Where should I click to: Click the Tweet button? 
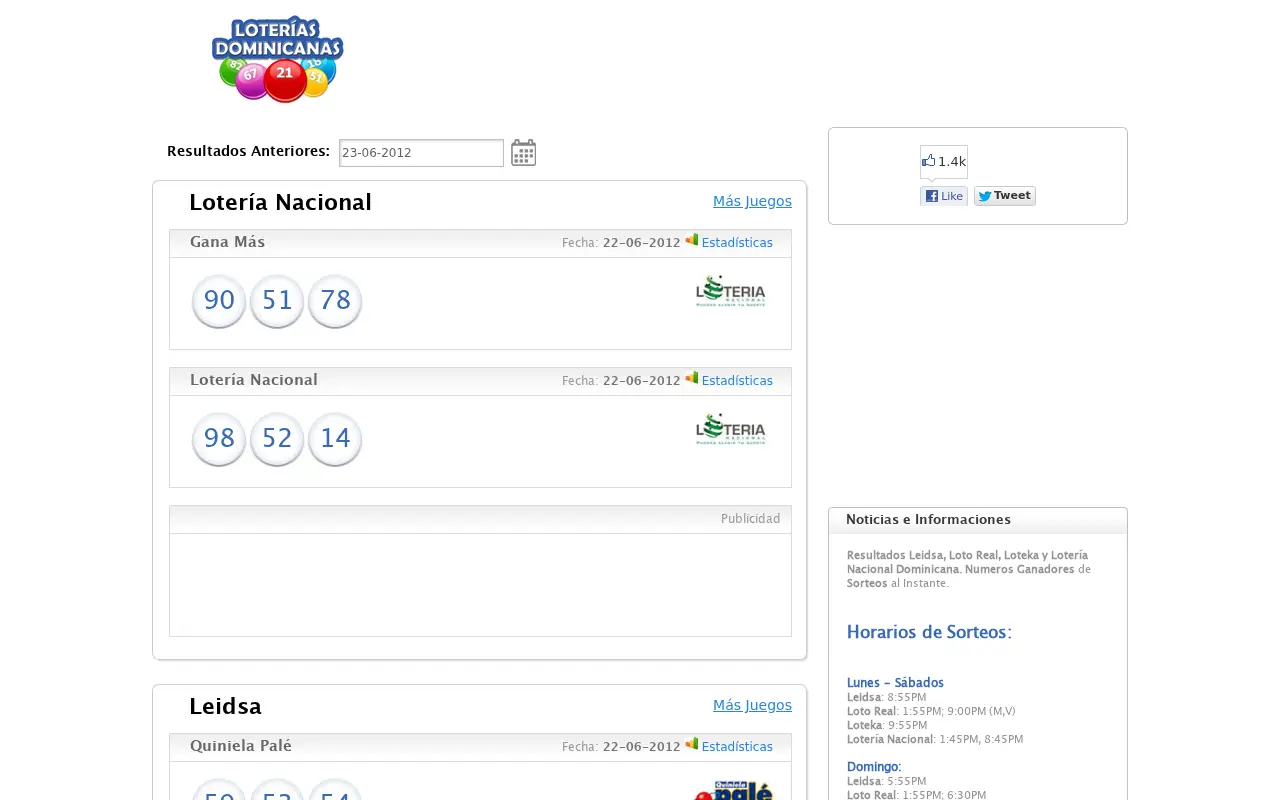[x=1005, y=196]
